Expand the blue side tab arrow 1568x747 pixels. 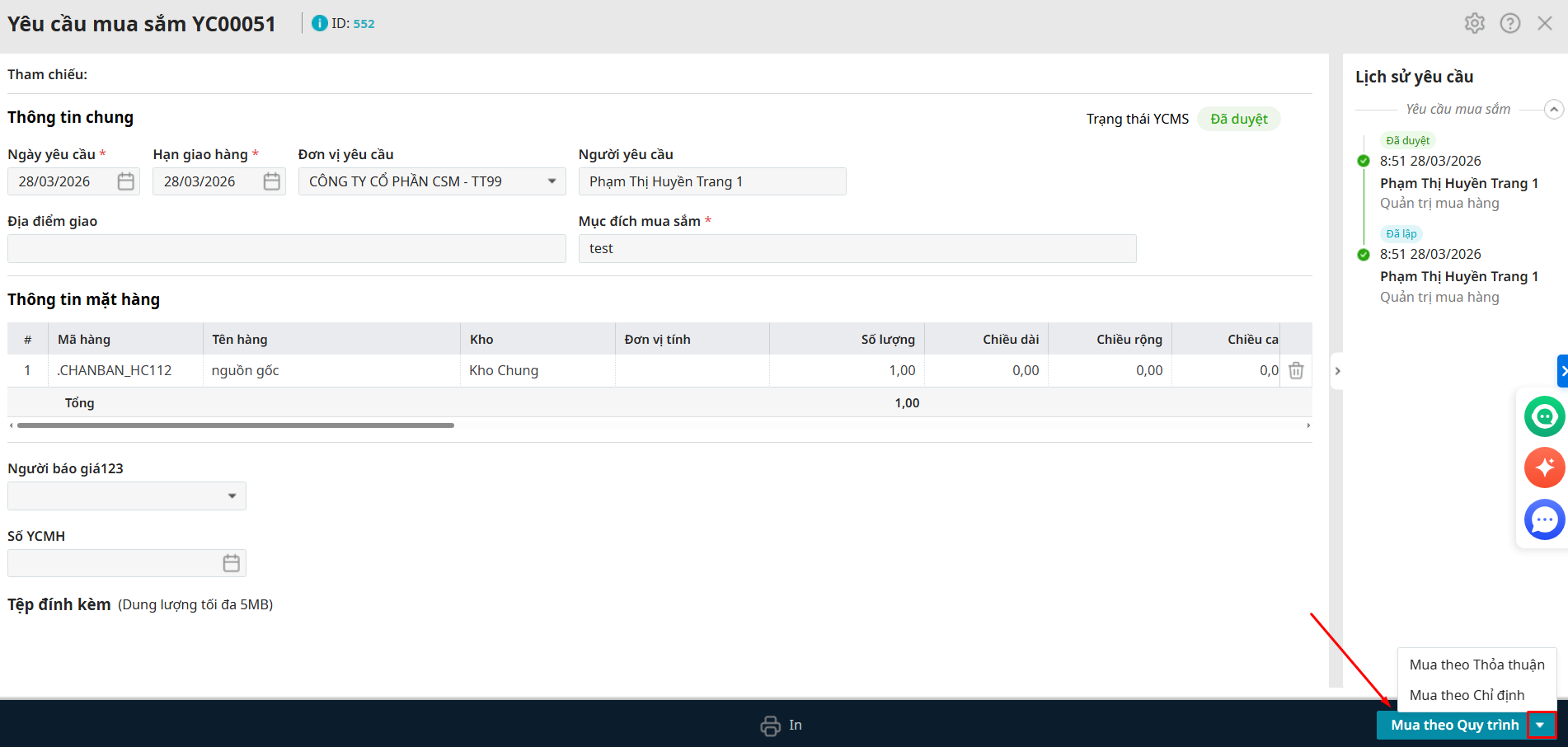[x=1562, y=371]
